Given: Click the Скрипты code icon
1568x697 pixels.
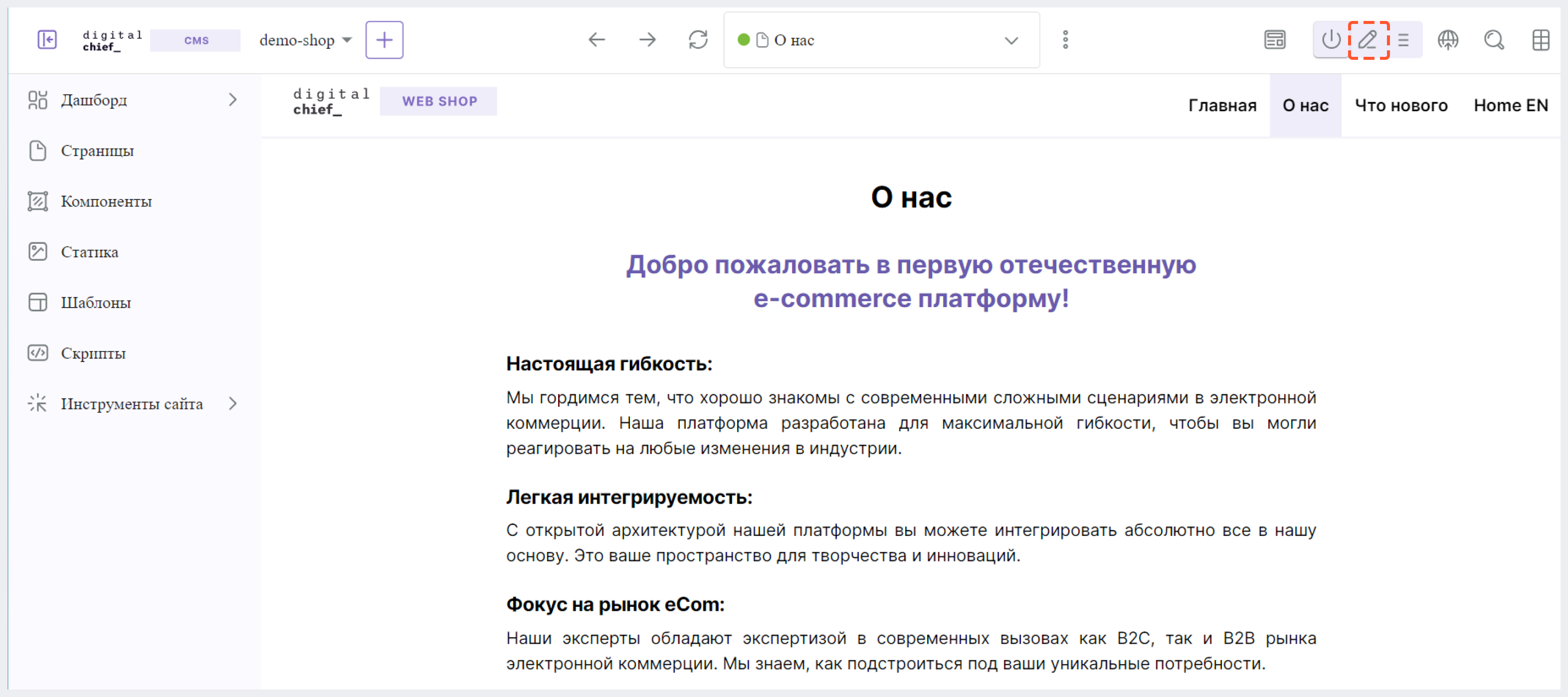Looking at the screenshot, I should pyautogui.click(x=38, y=352).
